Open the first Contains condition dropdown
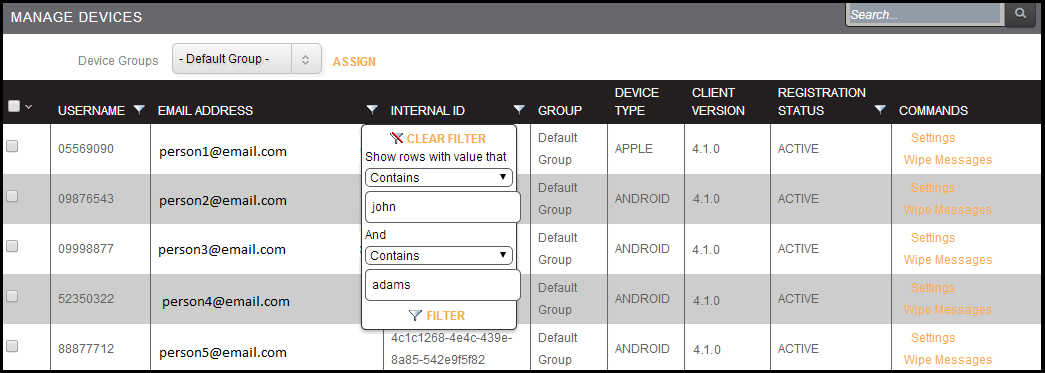 coord(439,178)
